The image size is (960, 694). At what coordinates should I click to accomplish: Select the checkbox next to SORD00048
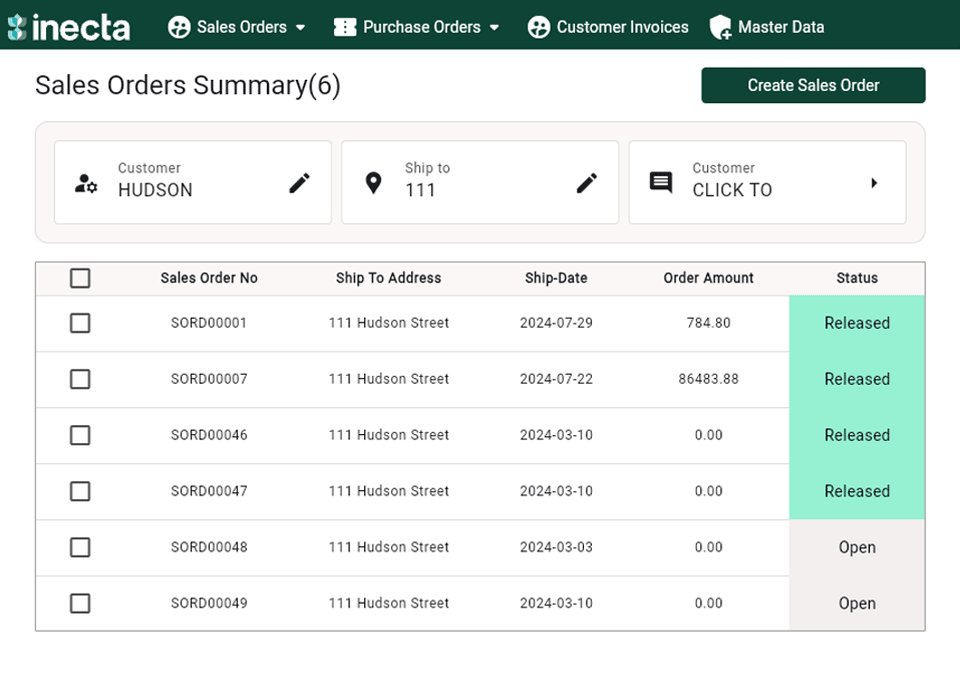click(80, 547)
